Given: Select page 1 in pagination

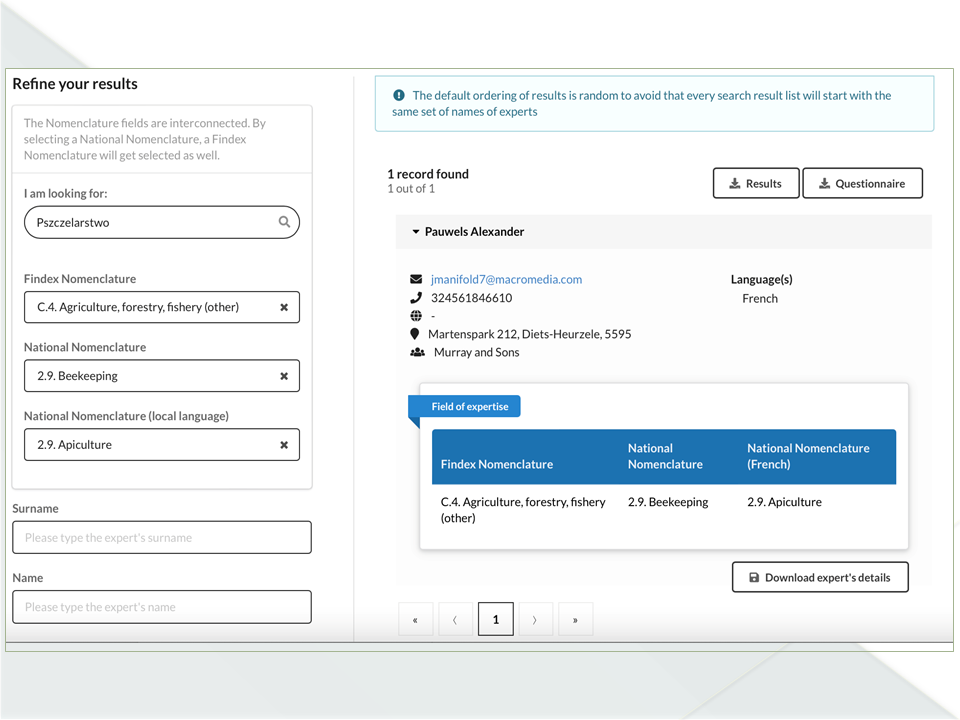Looking at the screenshot, I should pyautogui.click(x=495, y=620).
